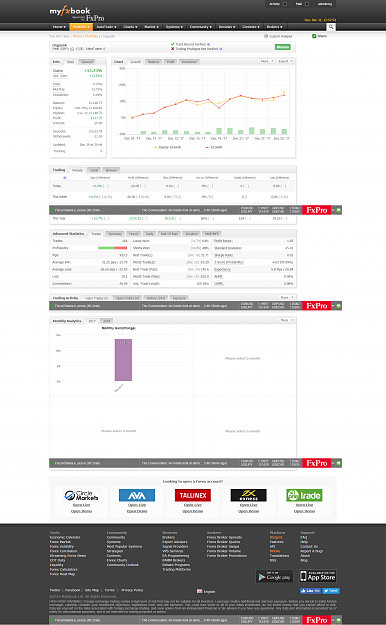Click the AVA broker logo

(137, 495)
